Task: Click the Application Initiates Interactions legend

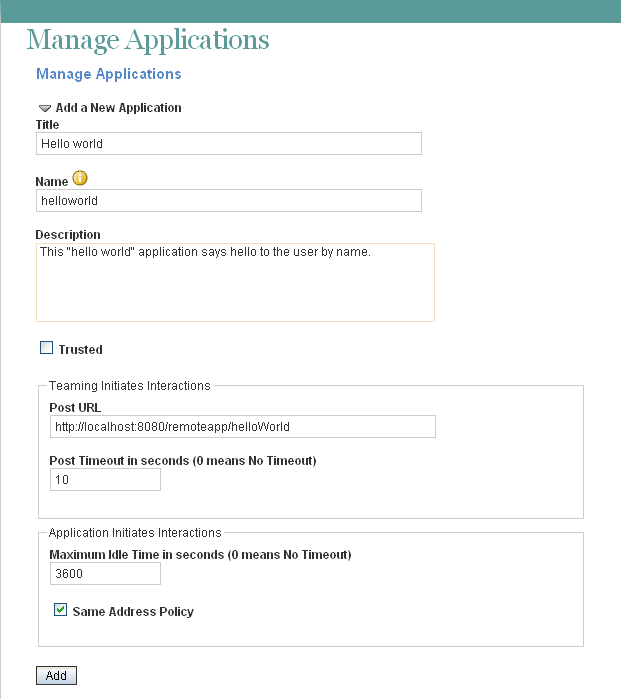Action: [135, 533]
